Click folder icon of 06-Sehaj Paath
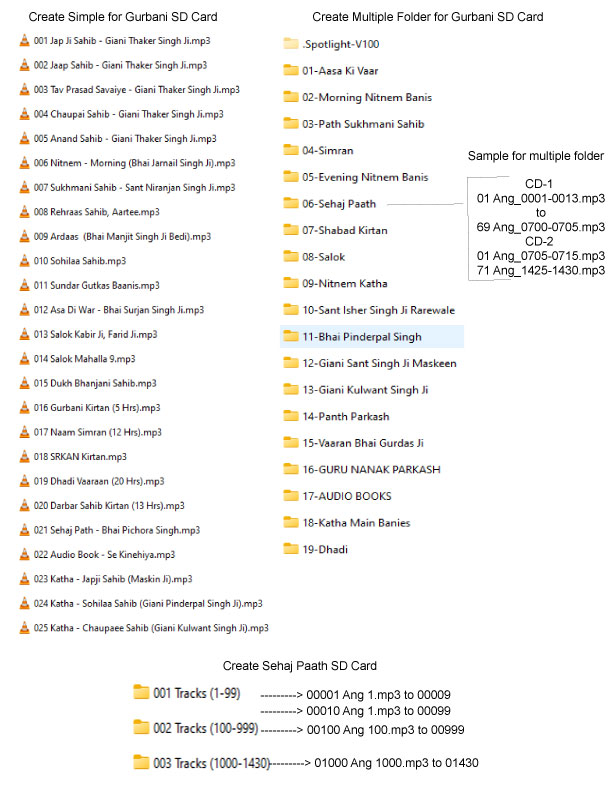Viewport: 612px width, 792px height. click(291, 203)
